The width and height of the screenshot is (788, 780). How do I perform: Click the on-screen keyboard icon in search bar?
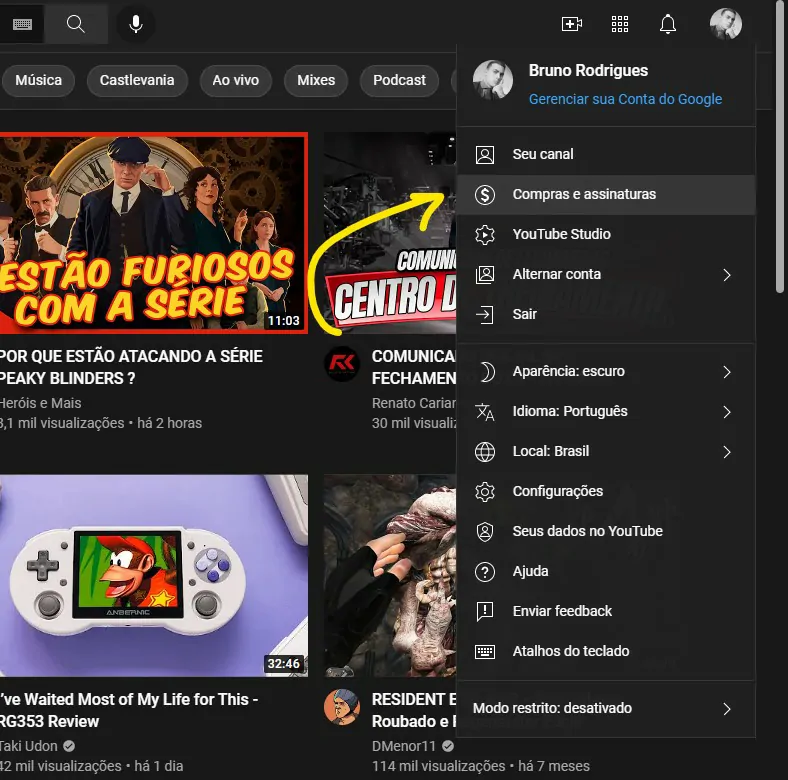pyautogui.click(x=22, y=24)
